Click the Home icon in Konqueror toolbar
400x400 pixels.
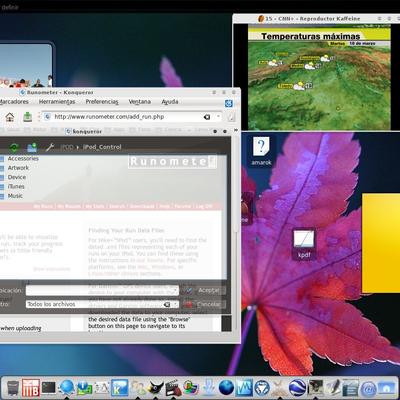click(10, 117)
